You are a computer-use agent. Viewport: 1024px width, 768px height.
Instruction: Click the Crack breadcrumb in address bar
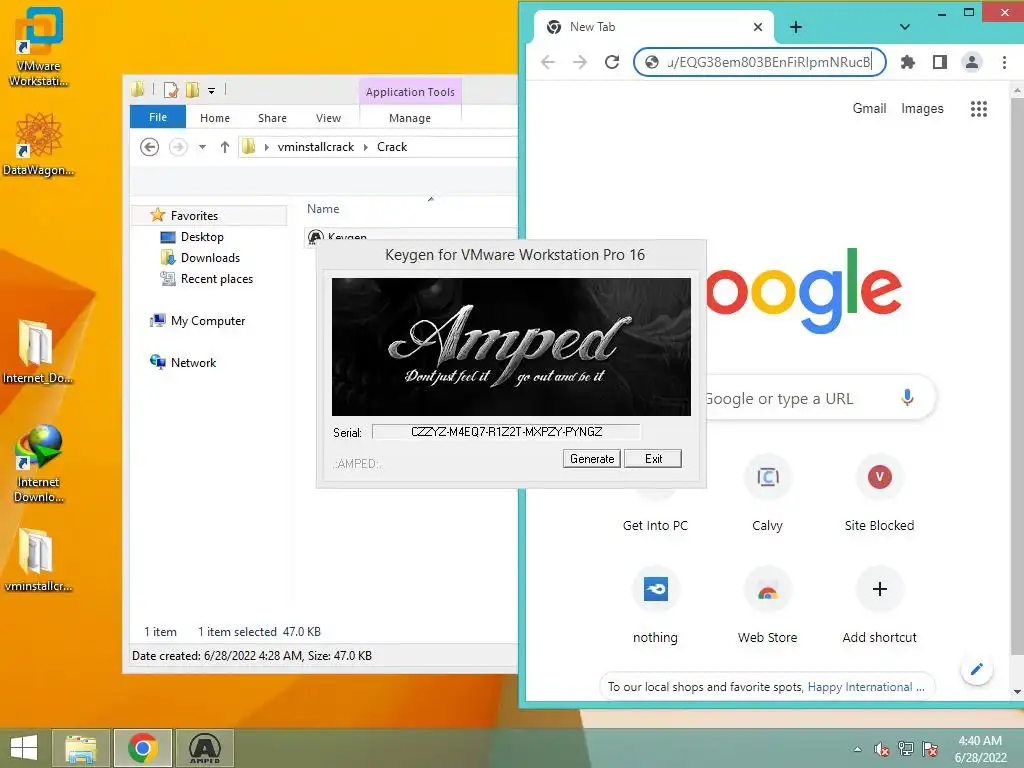[392, 147]
